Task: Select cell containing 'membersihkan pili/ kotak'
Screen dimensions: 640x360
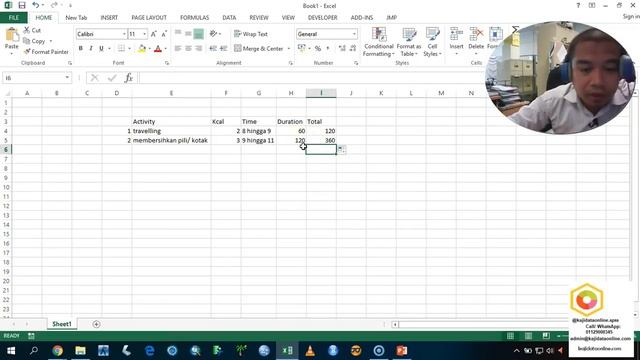Action: [x=171, y=140]
